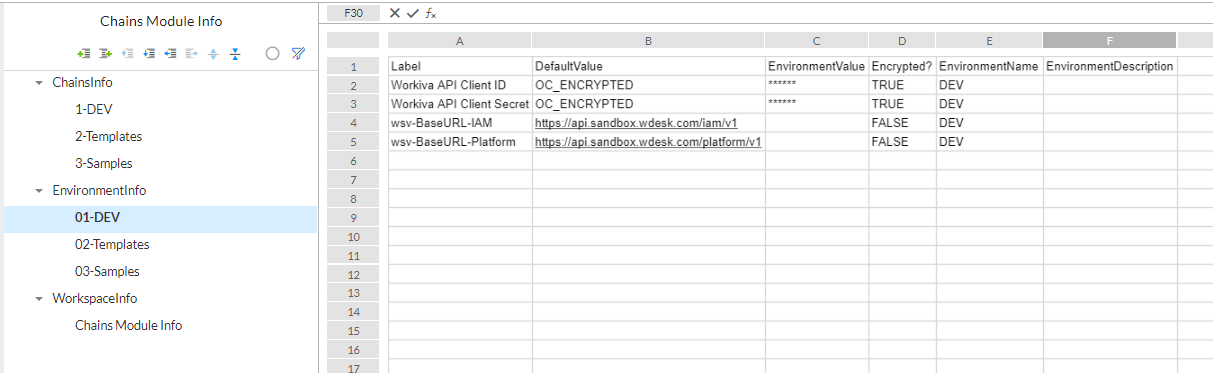
Task: Select the EnvironmentInfo outline item
Action: (99, 190)
